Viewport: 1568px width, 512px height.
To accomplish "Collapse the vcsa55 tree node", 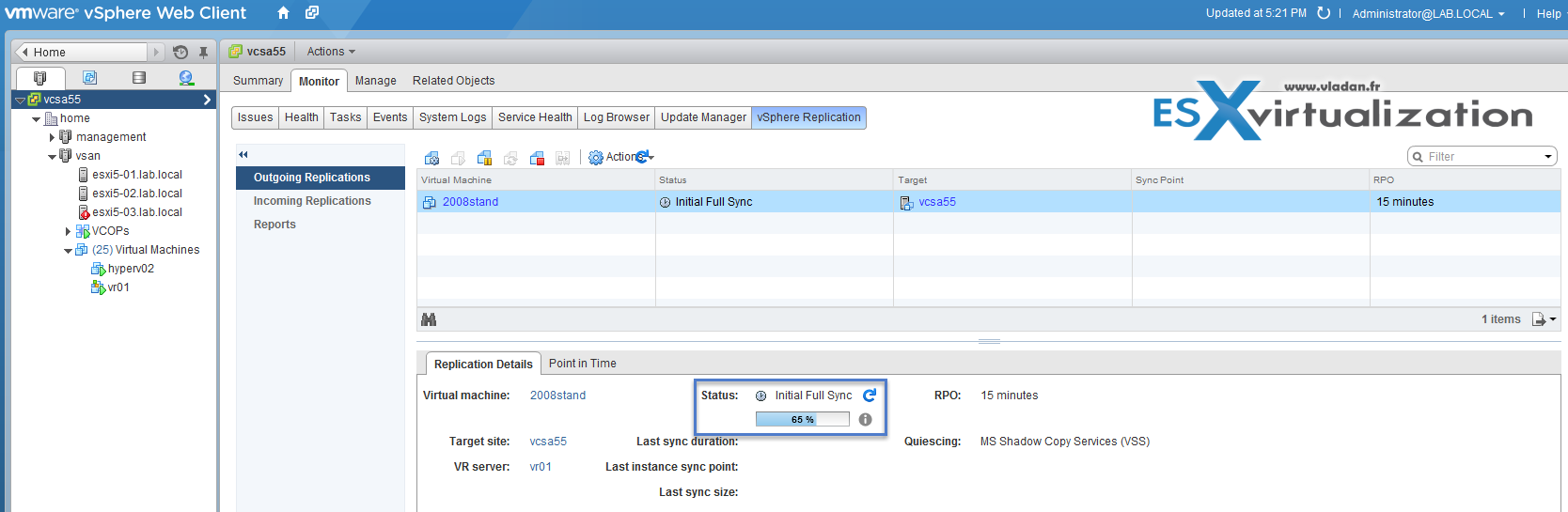I will click(20, 100).
